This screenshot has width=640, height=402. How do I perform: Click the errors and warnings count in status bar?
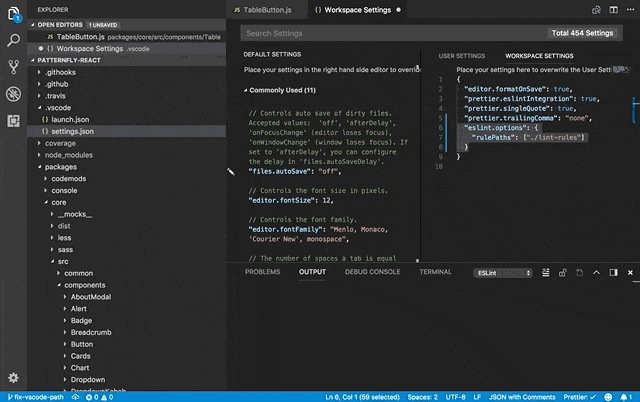[x=99, y=397]
